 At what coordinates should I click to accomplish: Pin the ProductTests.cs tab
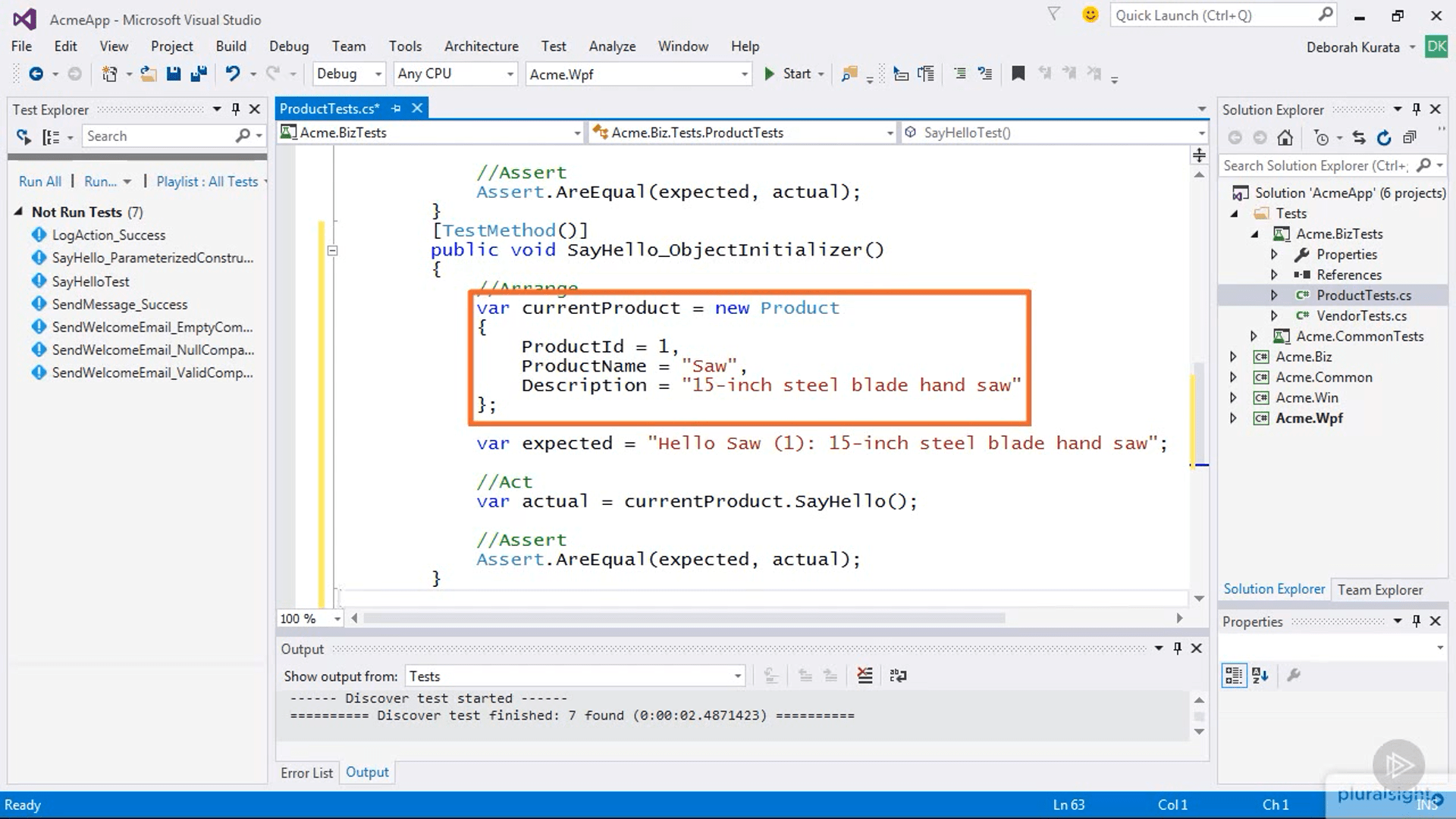396,108
